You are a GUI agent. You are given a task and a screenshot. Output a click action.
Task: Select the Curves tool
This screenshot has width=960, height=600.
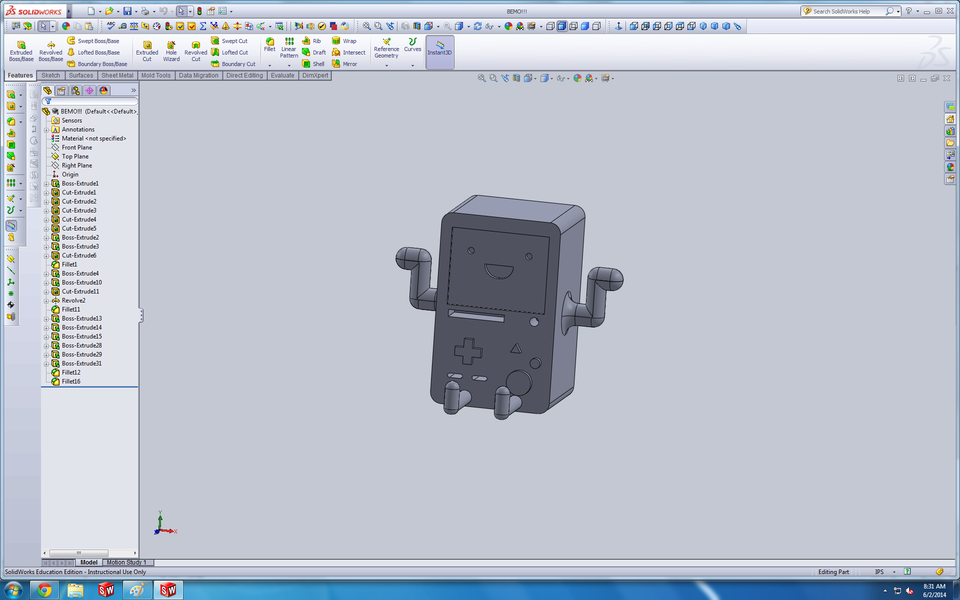[x=412, y=44]
